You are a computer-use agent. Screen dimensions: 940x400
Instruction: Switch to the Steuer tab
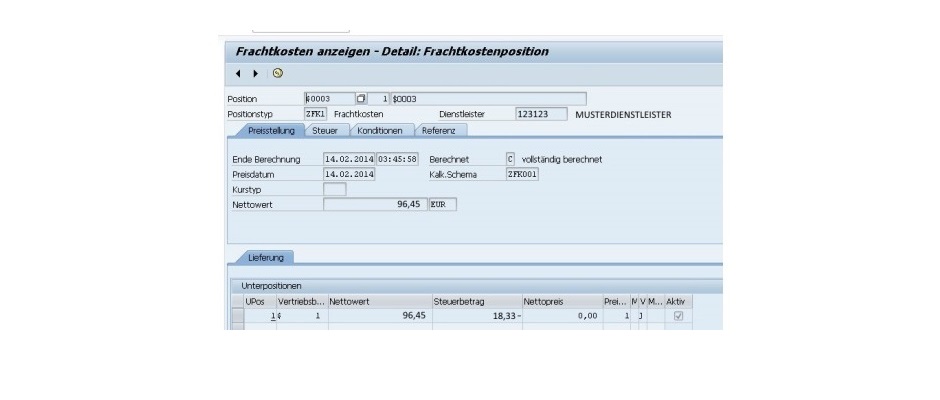324,130
